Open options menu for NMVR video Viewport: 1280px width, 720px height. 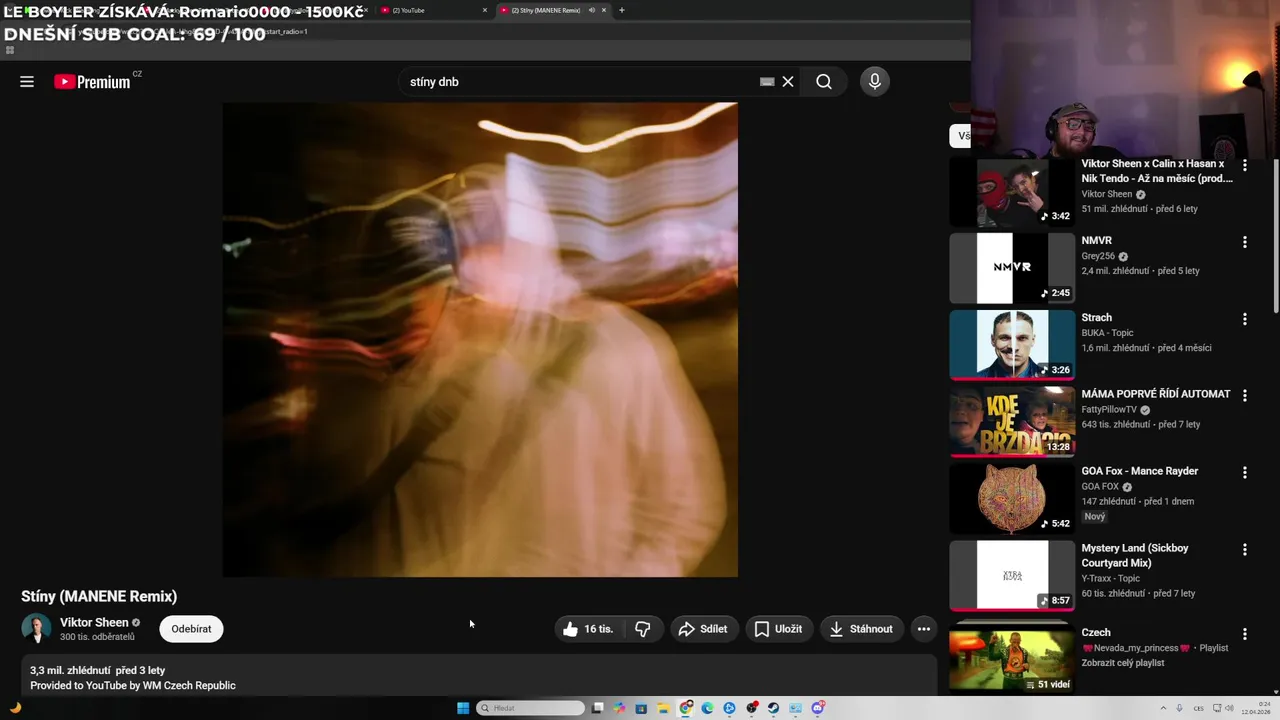pyautogui.click(x=1245, y=242)
